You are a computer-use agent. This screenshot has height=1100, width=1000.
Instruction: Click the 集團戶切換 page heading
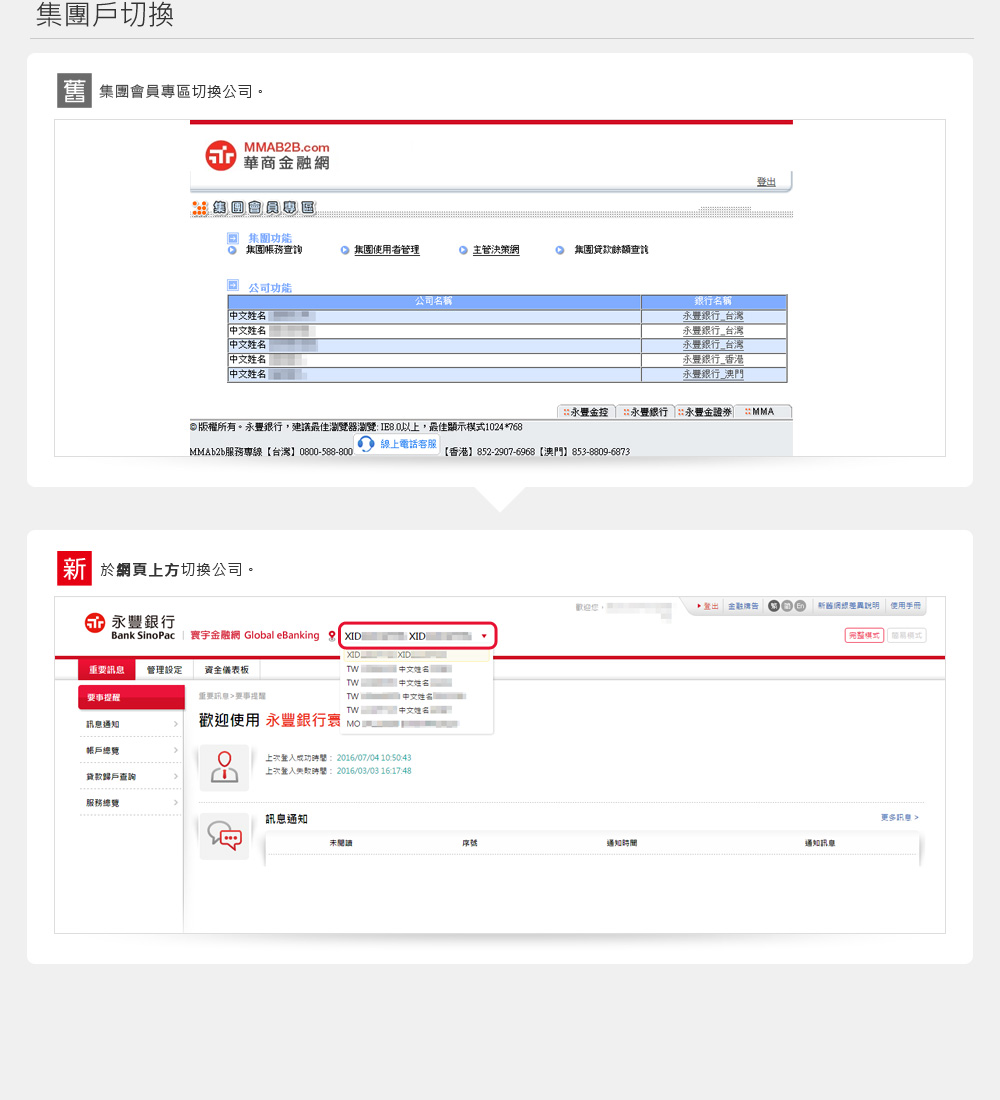coord(105,14)
